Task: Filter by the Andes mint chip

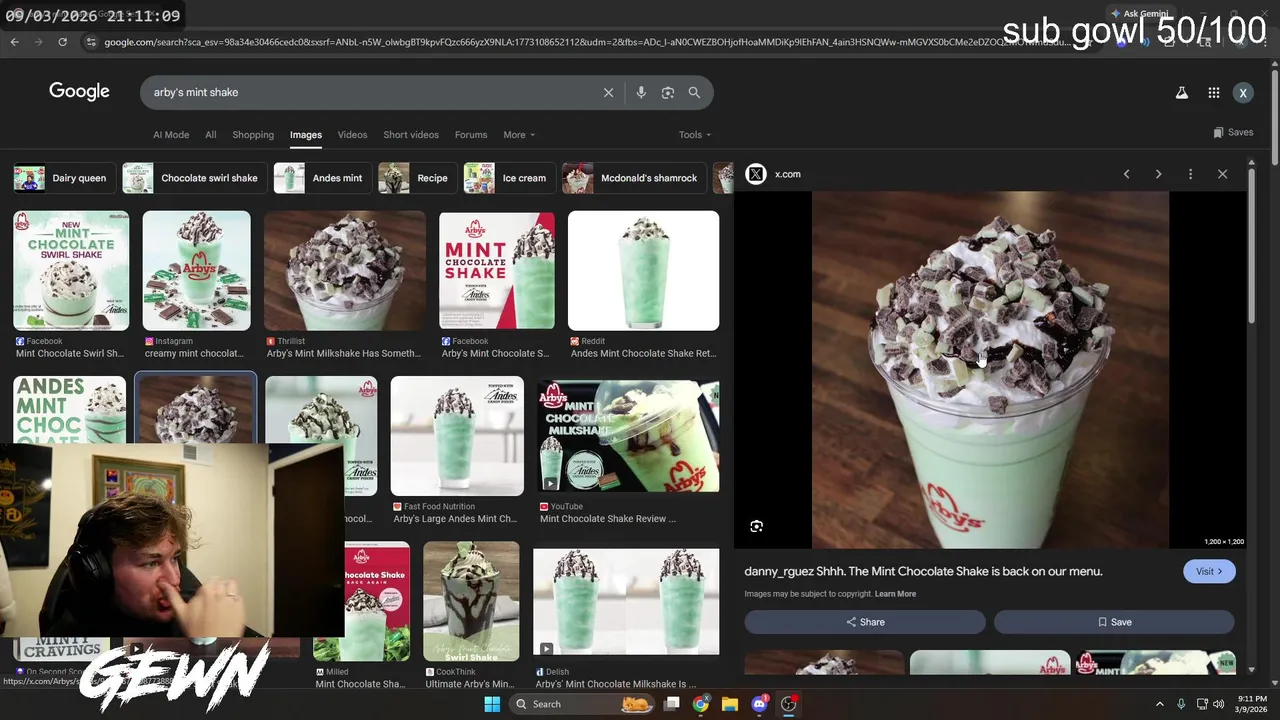Action: pyautogui.click(x=321, y=178)
